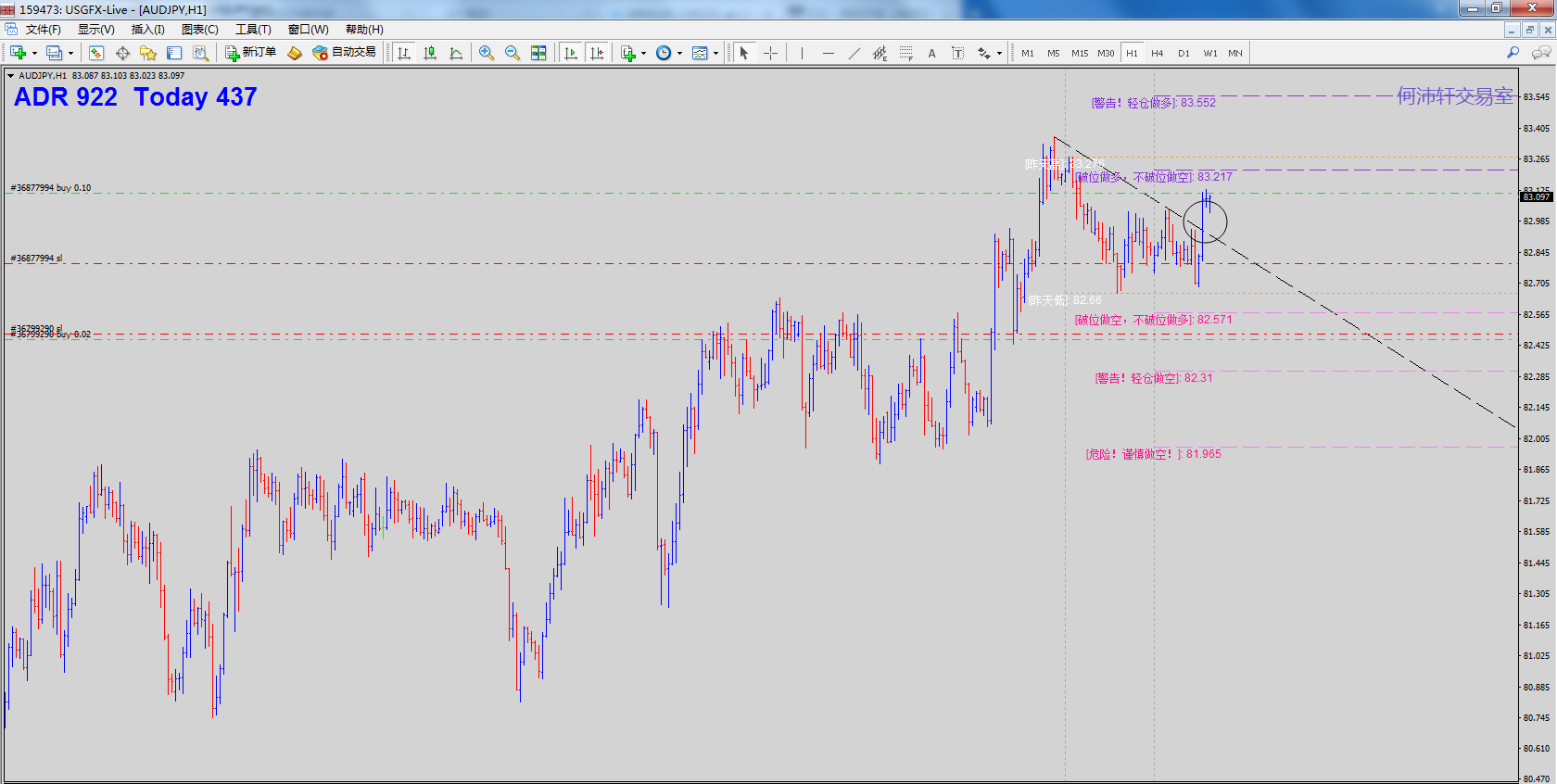Draw a vertical line
The image size is (1557, 784).
pyautogui.click(x=802, y=53)
